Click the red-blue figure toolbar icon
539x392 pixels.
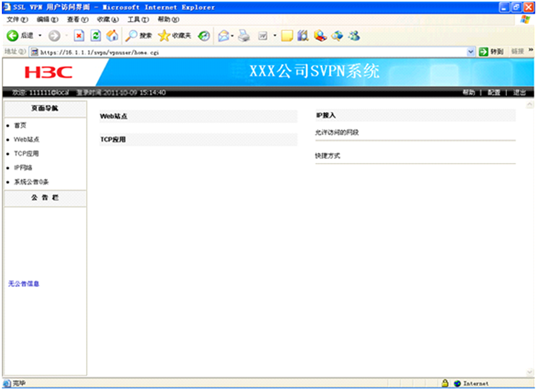[320, 35]
